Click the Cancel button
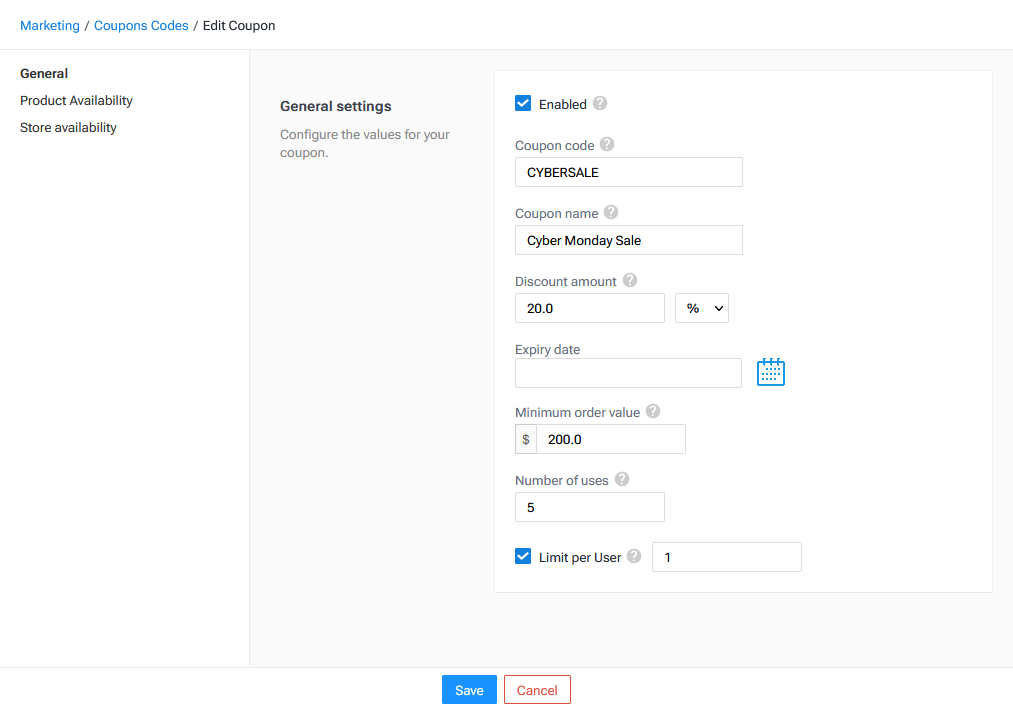The image size is (1013, 717). 537,690
